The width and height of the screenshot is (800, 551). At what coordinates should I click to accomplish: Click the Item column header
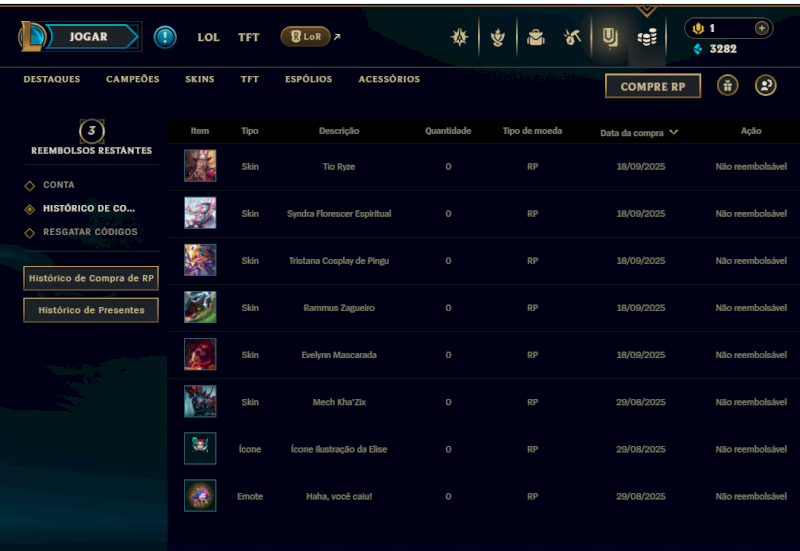coord(199,131)
